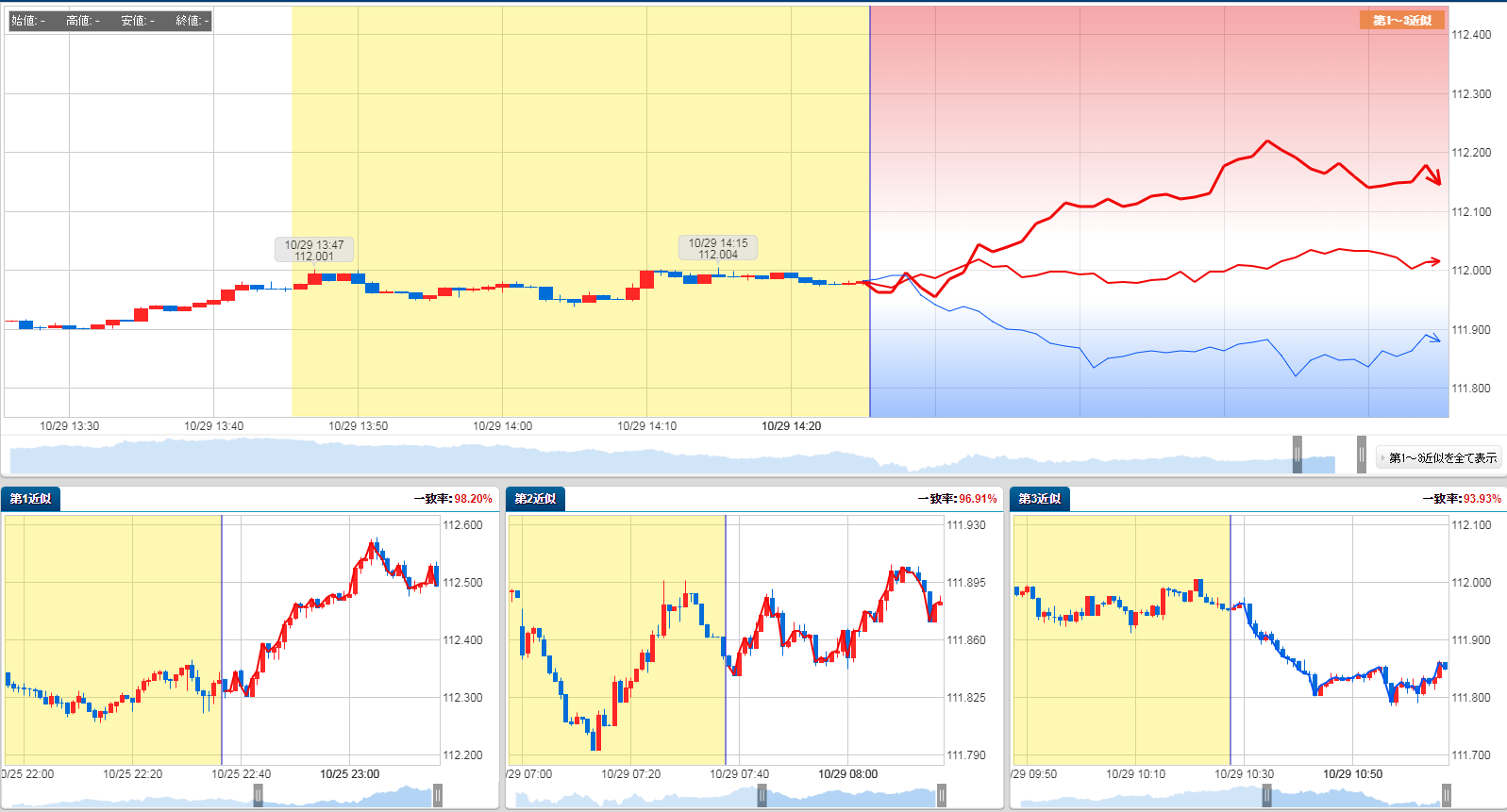1507x812 pixels.
Task: Select the 第2近似 tab
Action: (535, 499)
